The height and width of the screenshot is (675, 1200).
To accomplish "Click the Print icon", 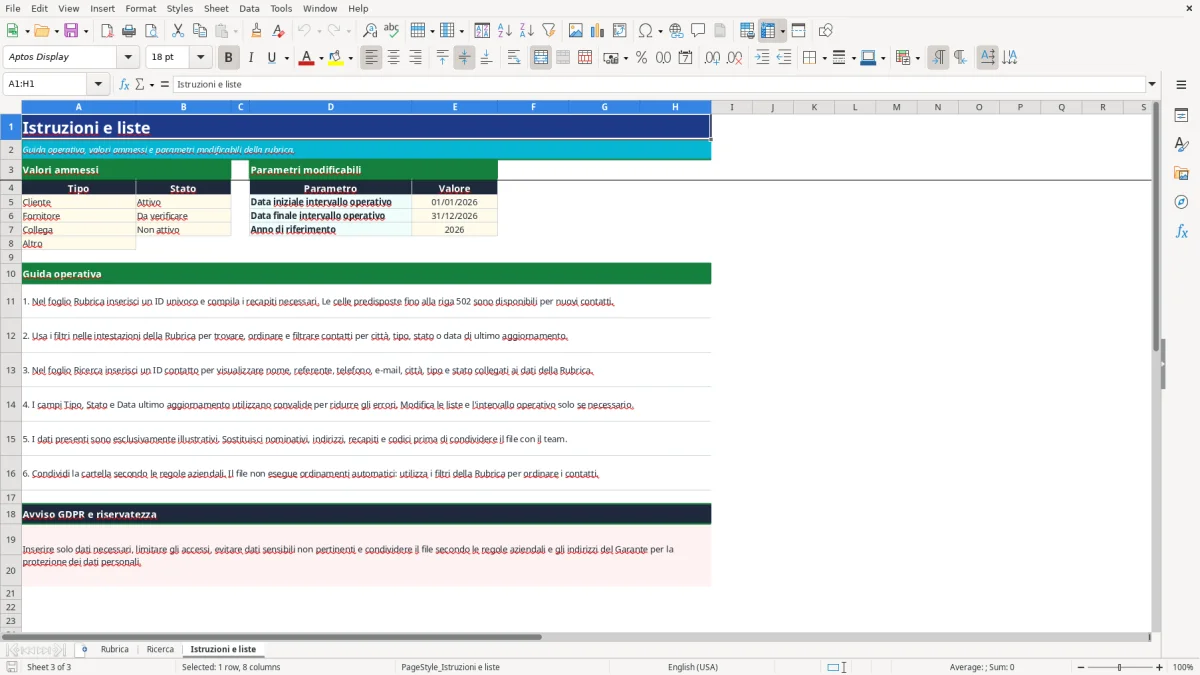I will coord(129,31).
